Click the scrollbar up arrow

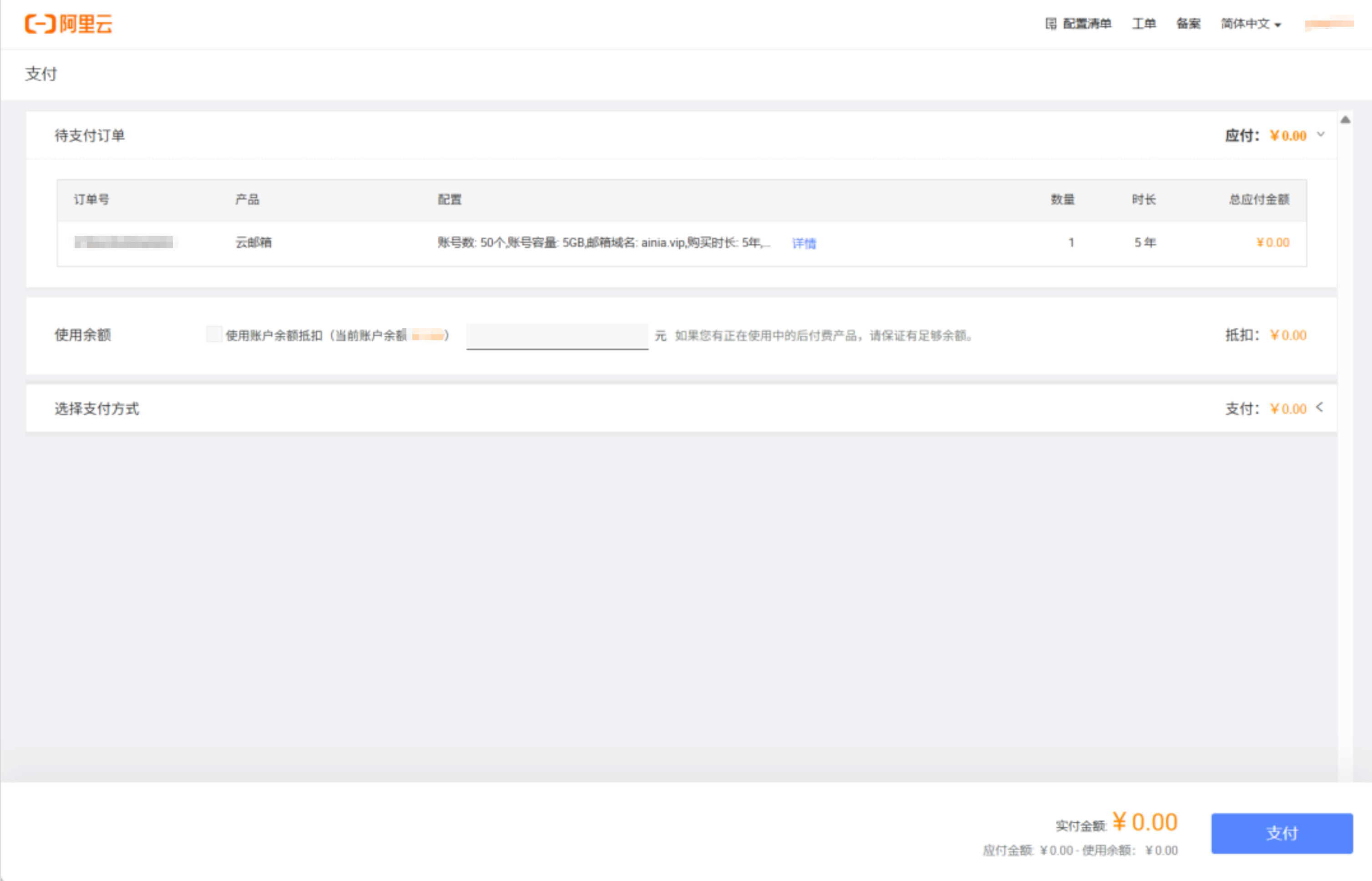[x=1345, y=120]
